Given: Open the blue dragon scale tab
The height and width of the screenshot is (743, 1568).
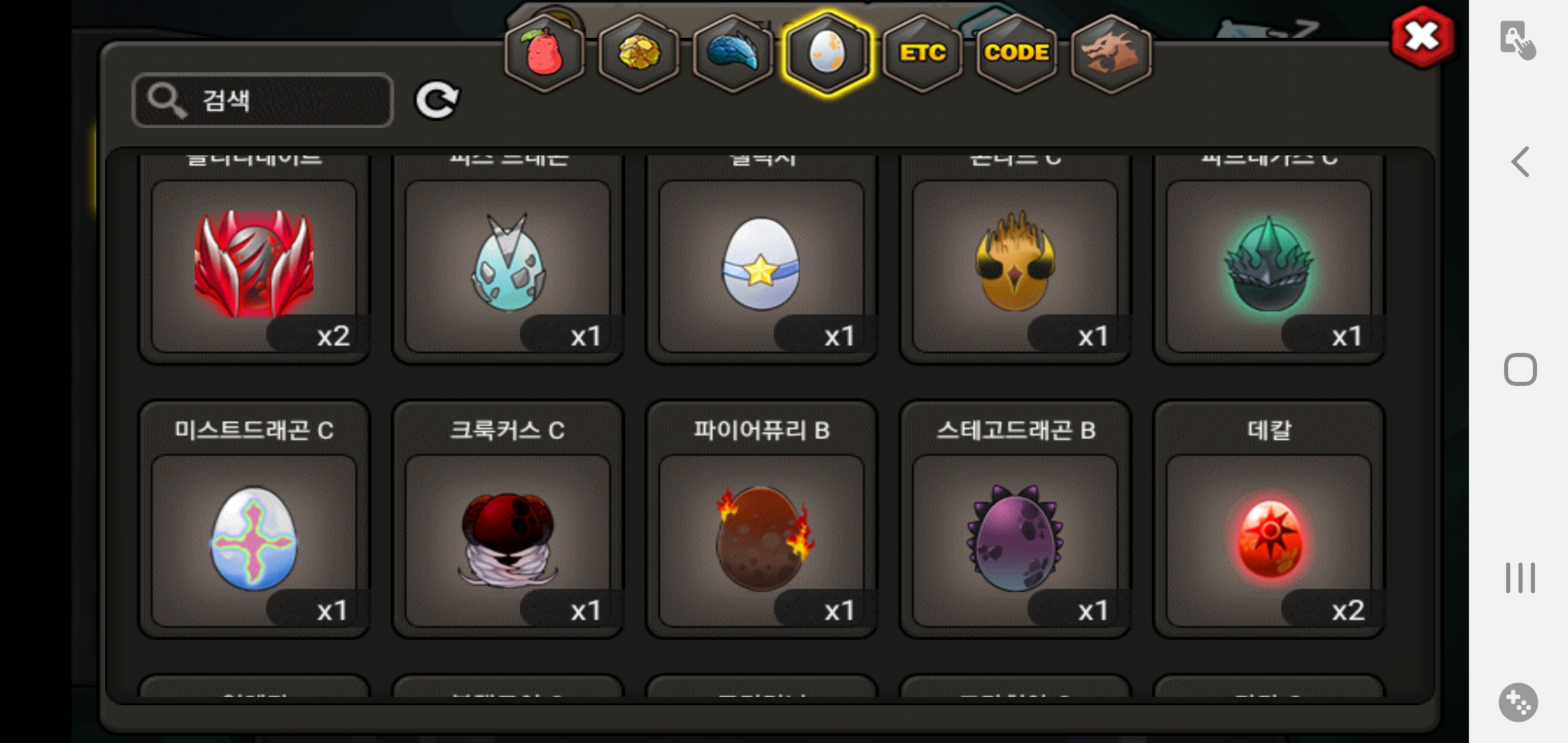Looking at the screenshot, I should click(x=733, y=54).
